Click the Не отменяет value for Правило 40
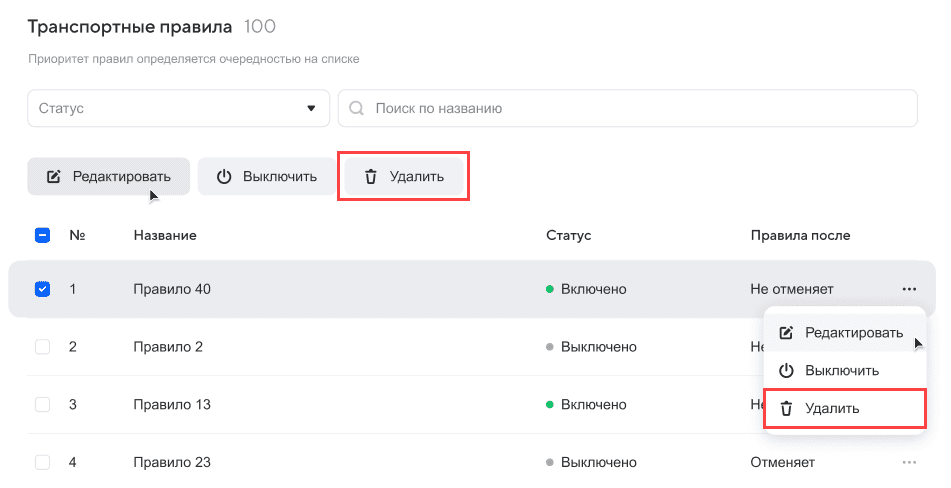The width and height of the screenshot is (951, 488). click(791, 289)
